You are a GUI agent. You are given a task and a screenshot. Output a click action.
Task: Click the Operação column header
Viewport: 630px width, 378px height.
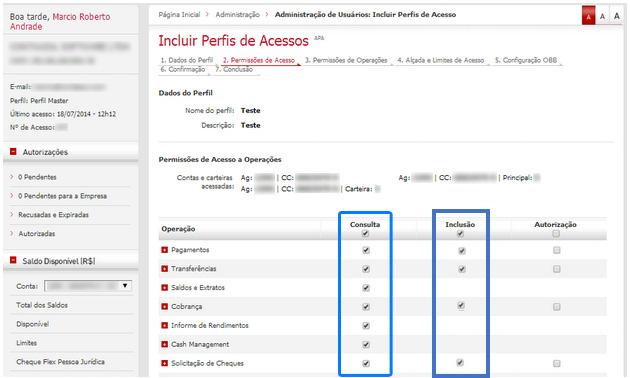178,229
